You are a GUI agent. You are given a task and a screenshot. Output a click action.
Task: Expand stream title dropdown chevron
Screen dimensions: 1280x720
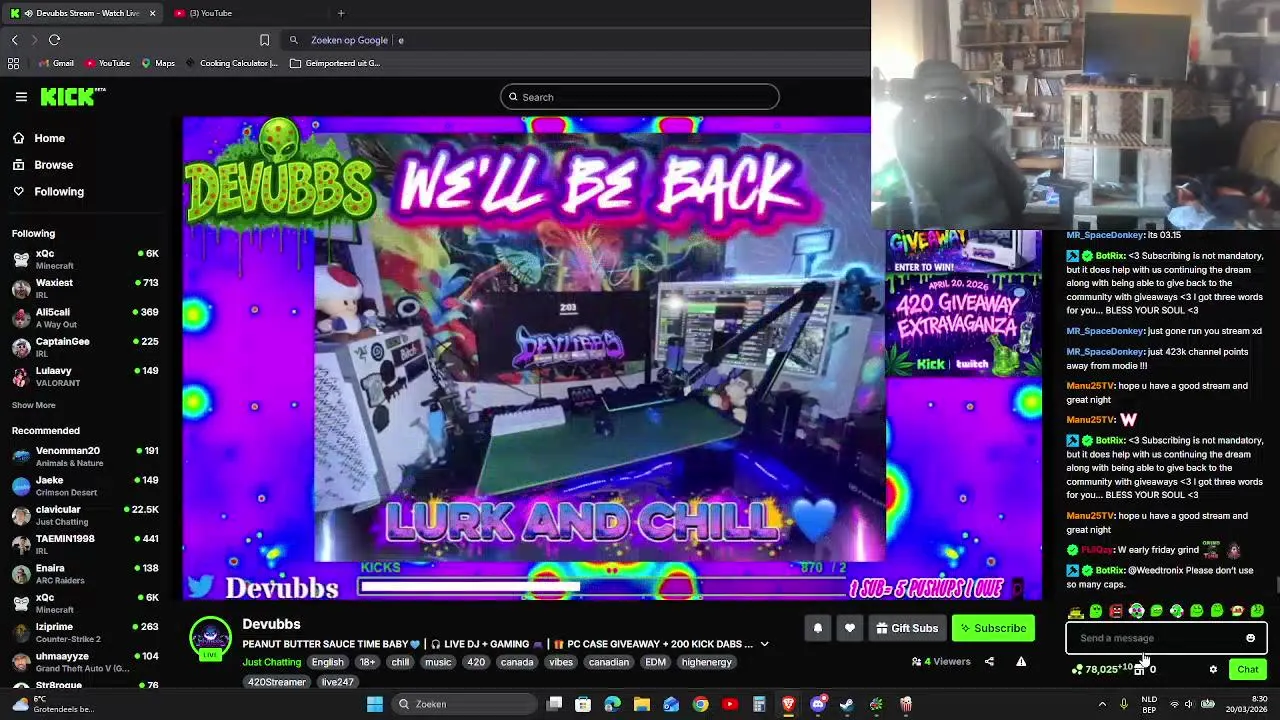tap(764, 644)
